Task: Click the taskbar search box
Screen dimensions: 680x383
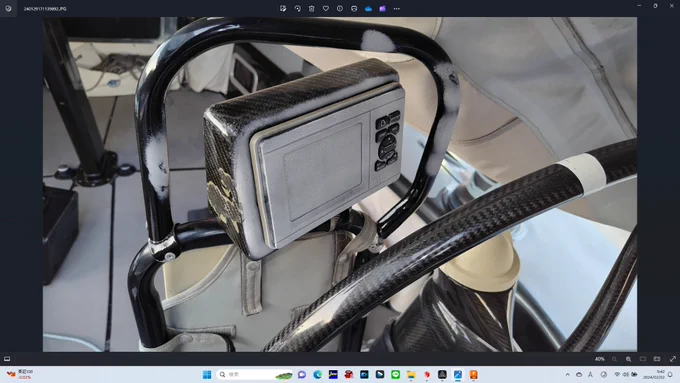Action: (255, 374)
